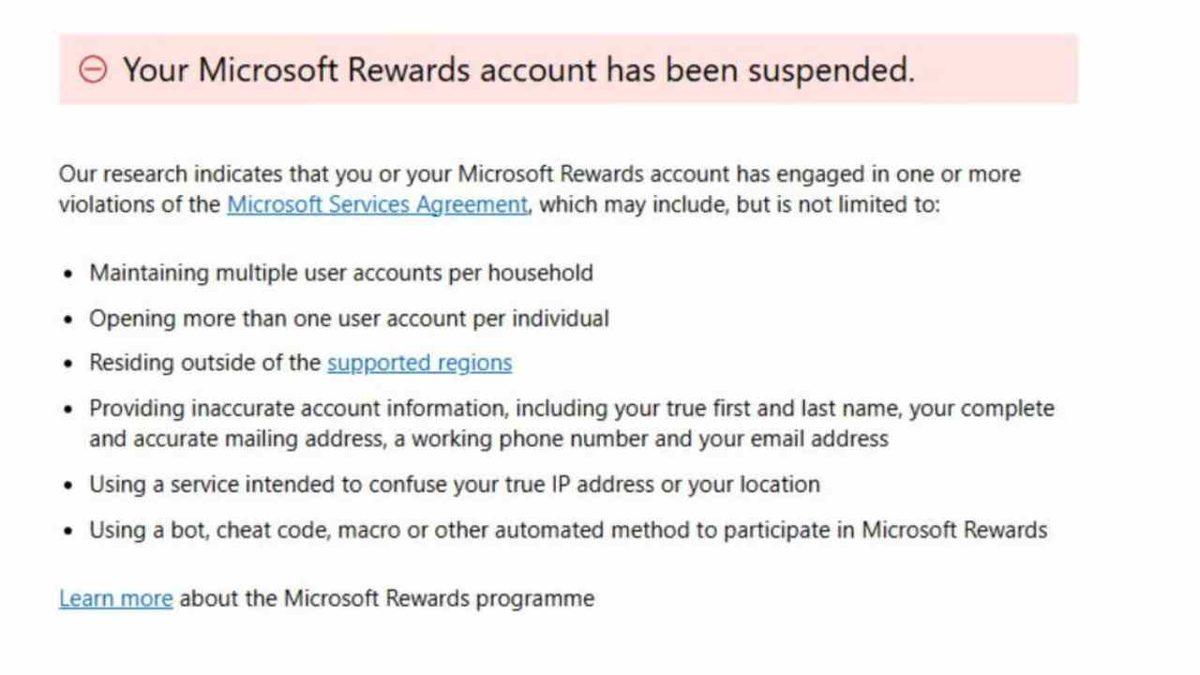Click the underline of Learn more link
Viewport: 1200px width, 675px height.
click(116, 609)
